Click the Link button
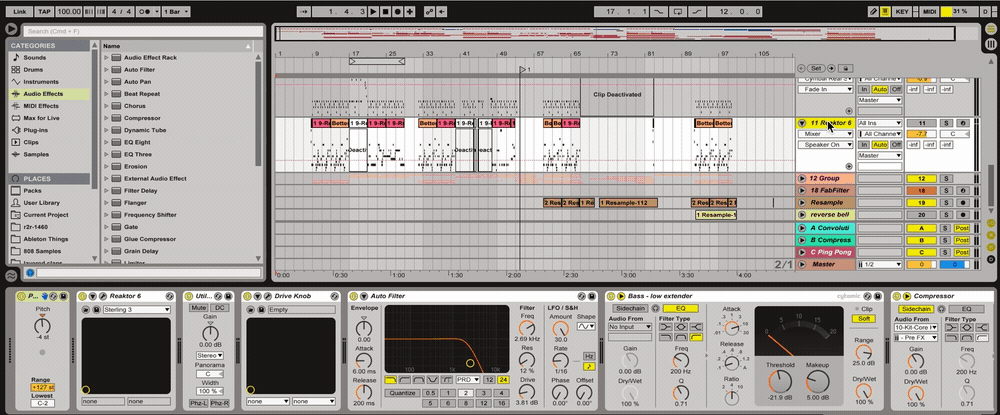This screenshot has height=415, width=1000. coord(20,11)
